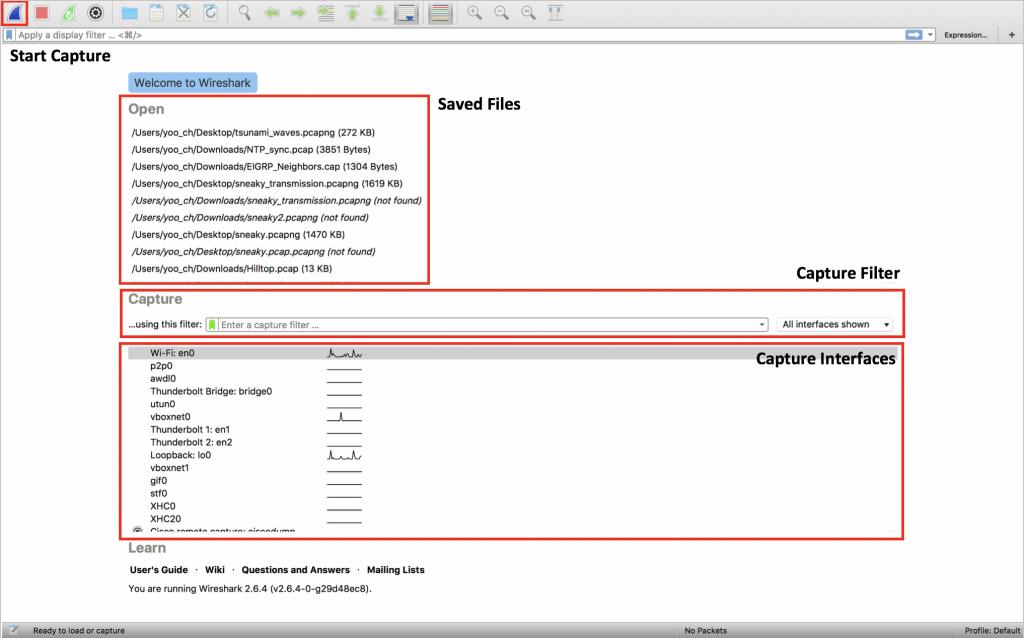The image size is (1024, 638).
Task: Toggle packet colorizing rules
Action: point(441,12)
